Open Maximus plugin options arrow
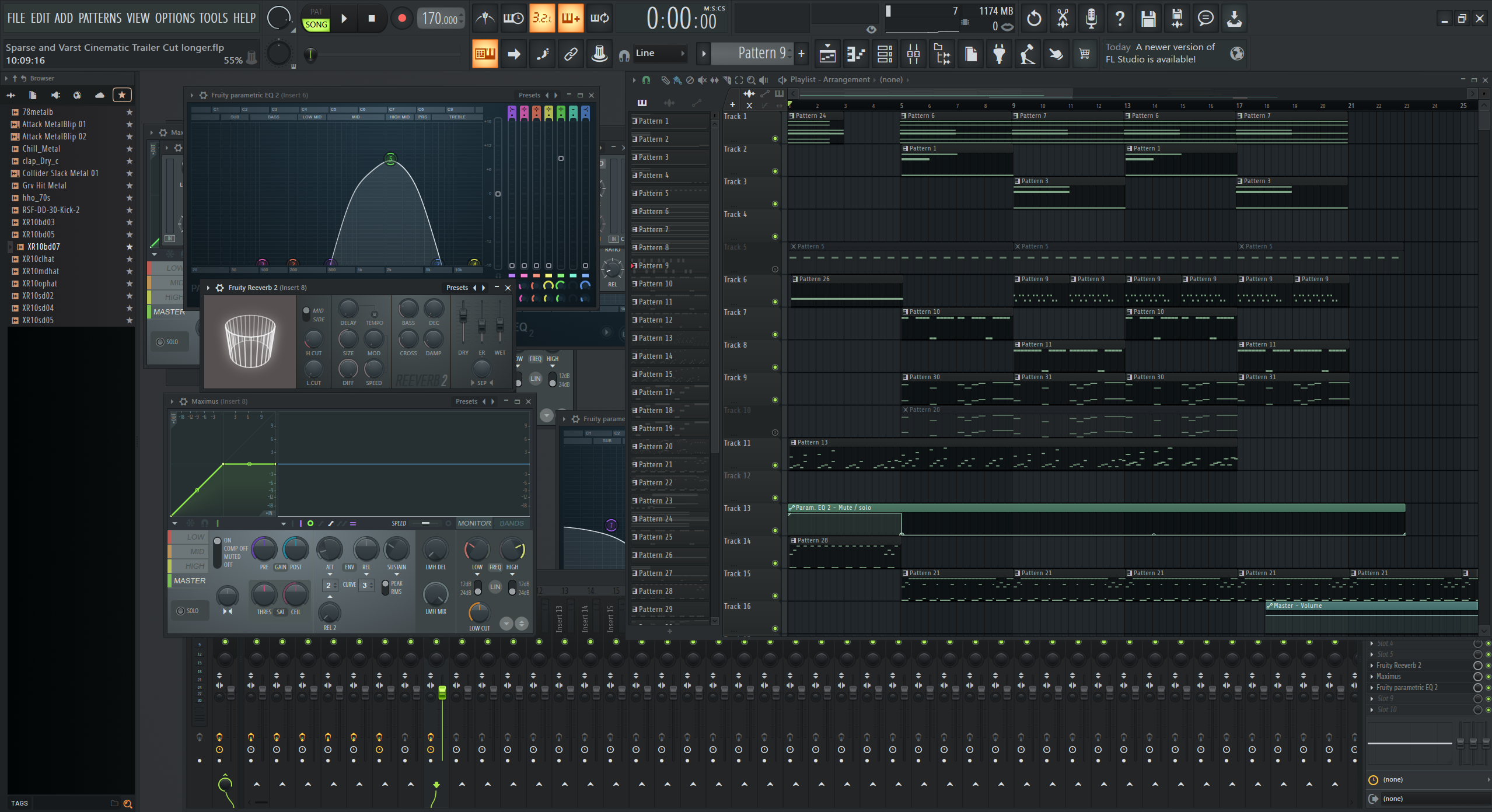Viewport: 1492px width, 812px height. 172,401
